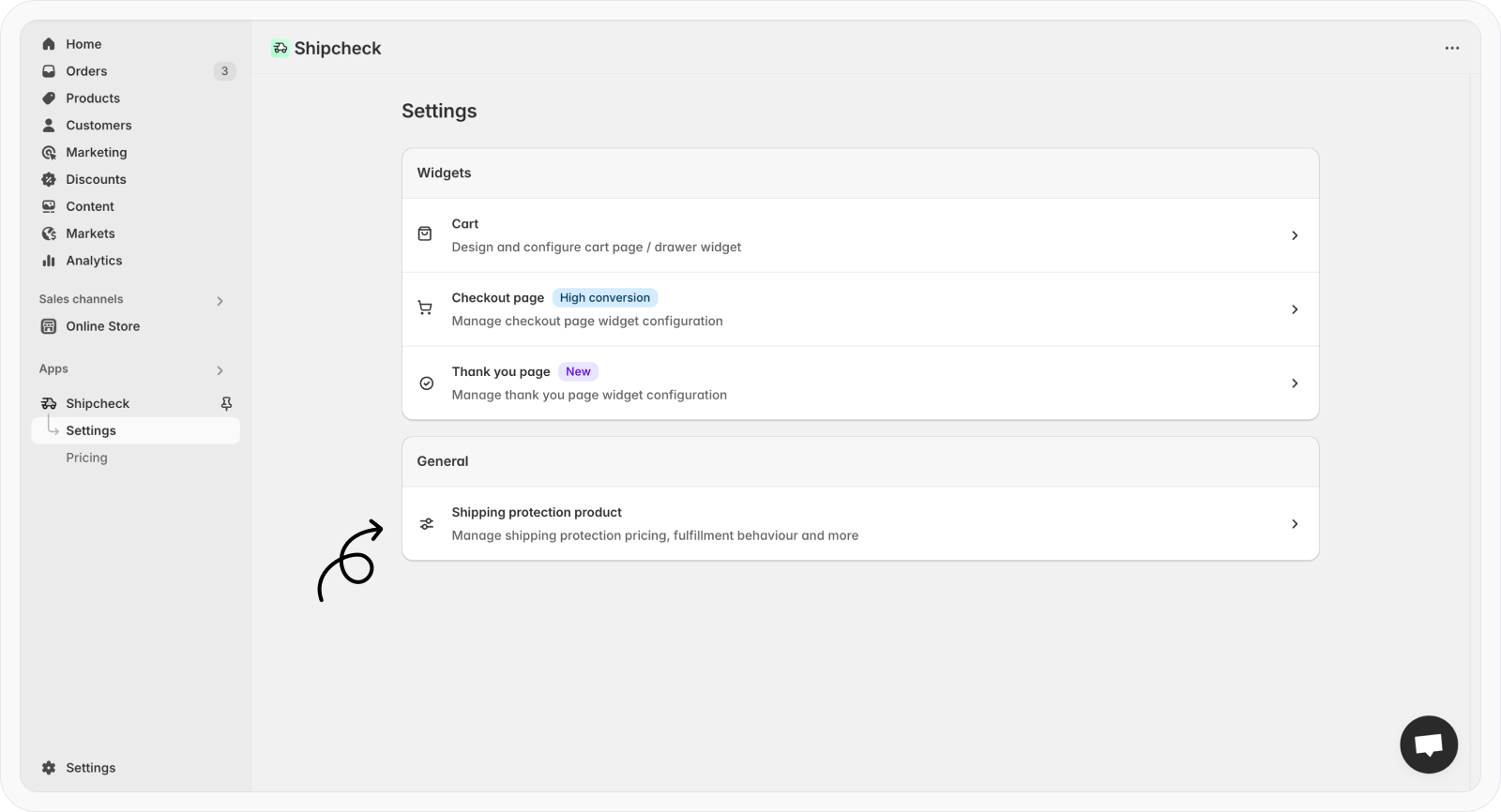1501x812 pixels.
Task: Open Checkout page via its chevron
Action: (1295, 309)
